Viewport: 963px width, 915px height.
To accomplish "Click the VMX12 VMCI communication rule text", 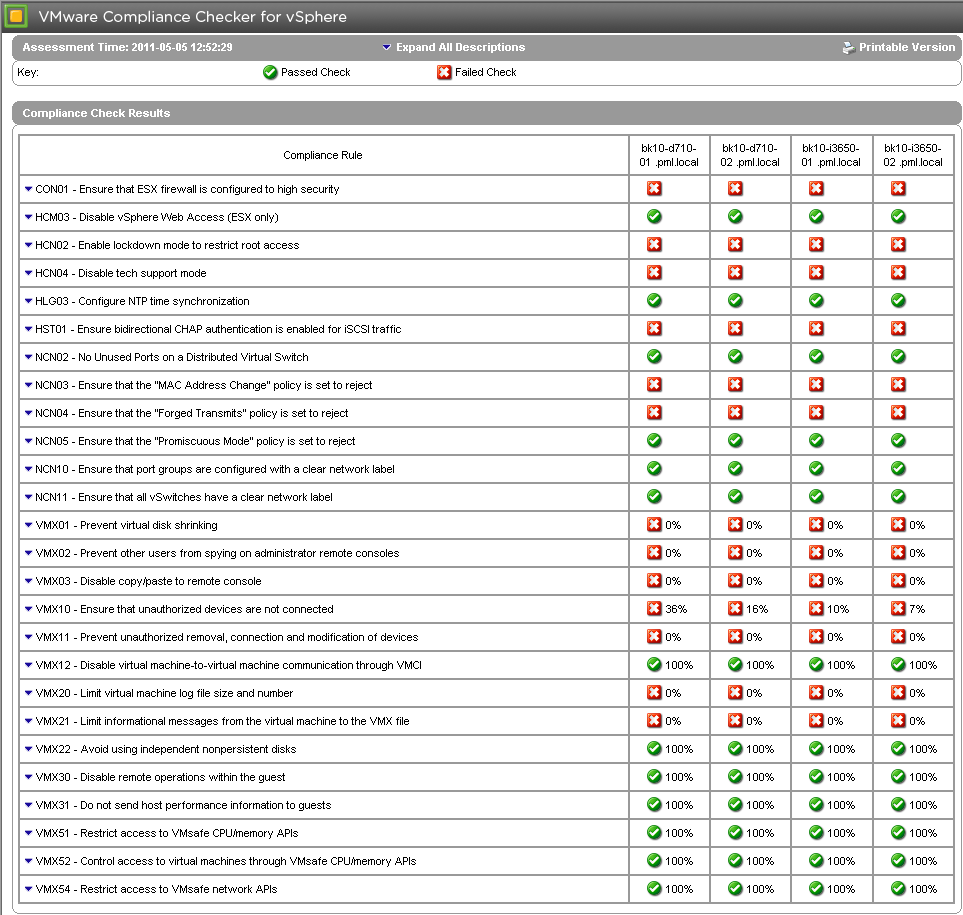I will click(228, 665).
